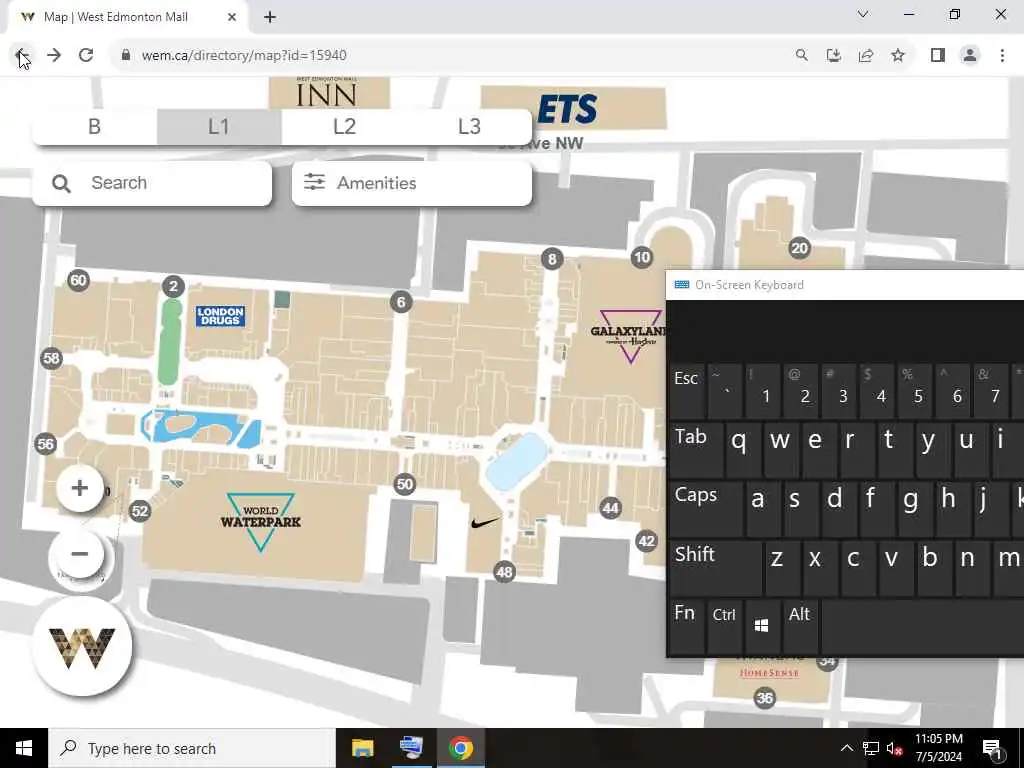Click entrance marker 58
Screen dimensions: 1024x768
(52, 358)
